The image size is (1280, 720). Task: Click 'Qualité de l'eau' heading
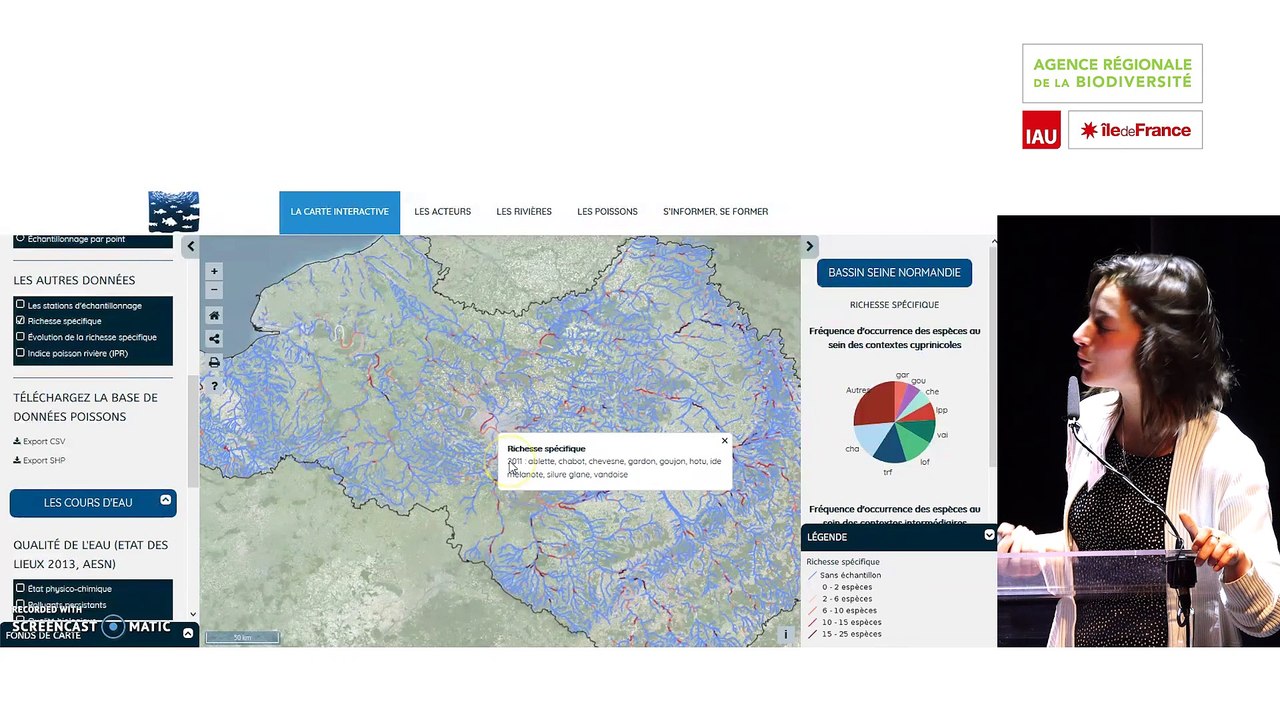click(x=90, y=554)
